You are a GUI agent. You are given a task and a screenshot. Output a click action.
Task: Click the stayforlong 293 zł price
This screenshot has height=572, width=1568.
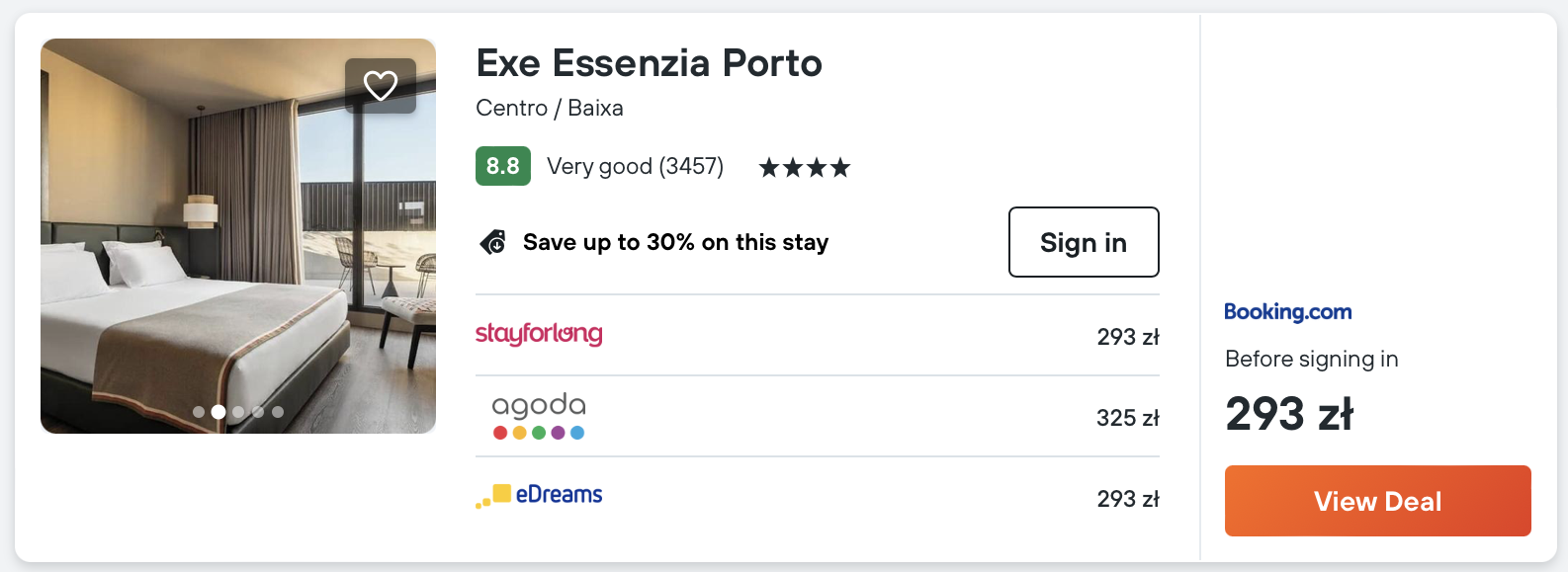coord(1127,337)
